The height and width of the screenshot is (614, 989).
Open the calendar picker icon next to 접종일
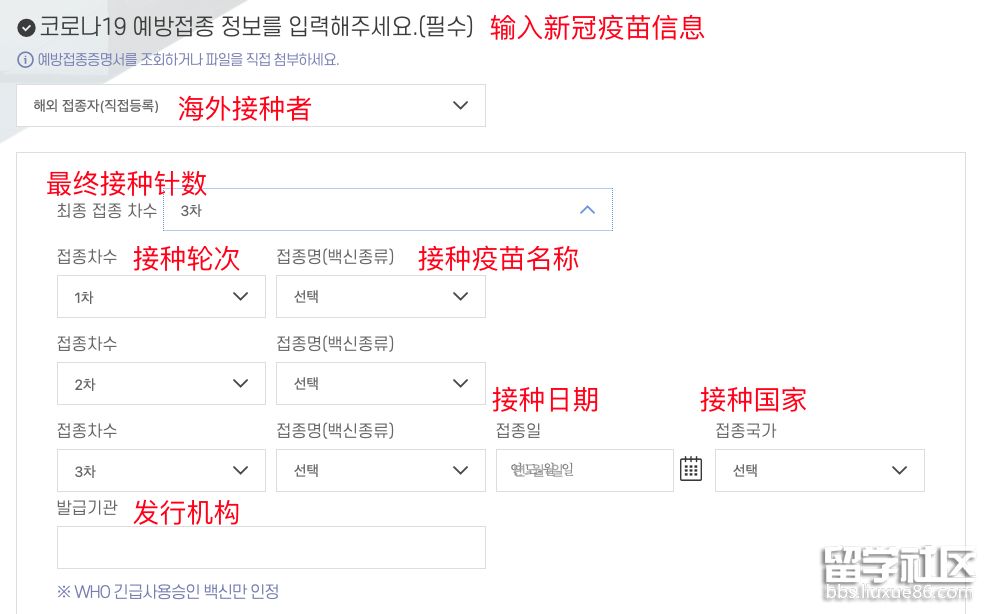[691, 469]
